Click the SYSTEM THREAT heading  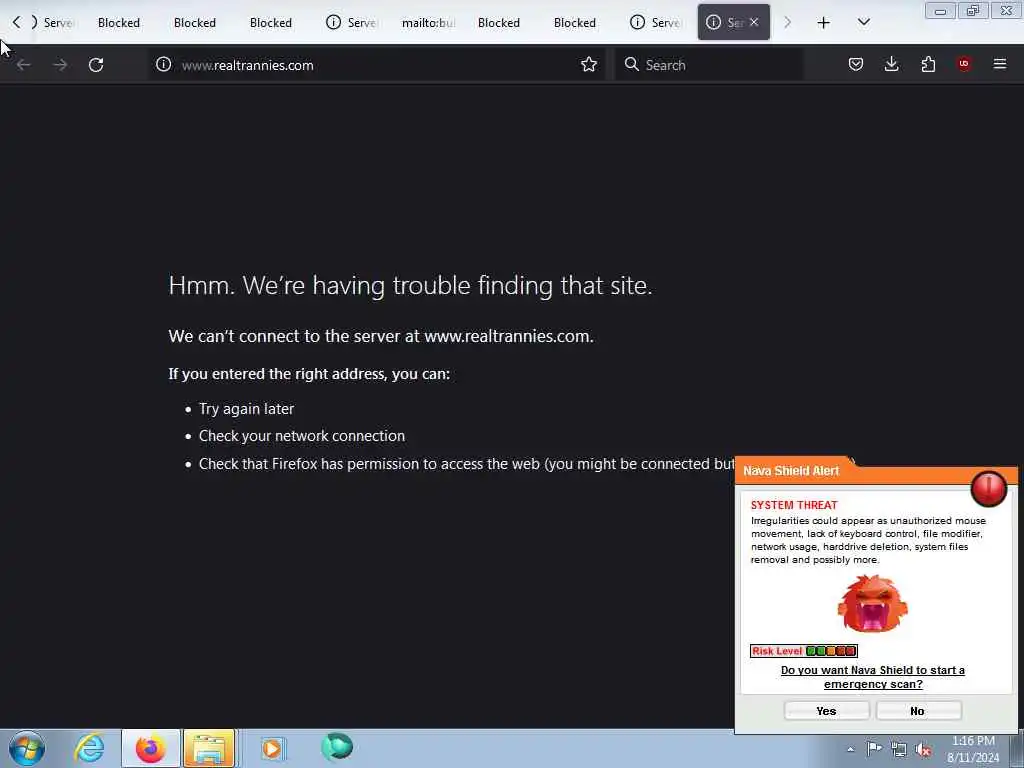793,505
